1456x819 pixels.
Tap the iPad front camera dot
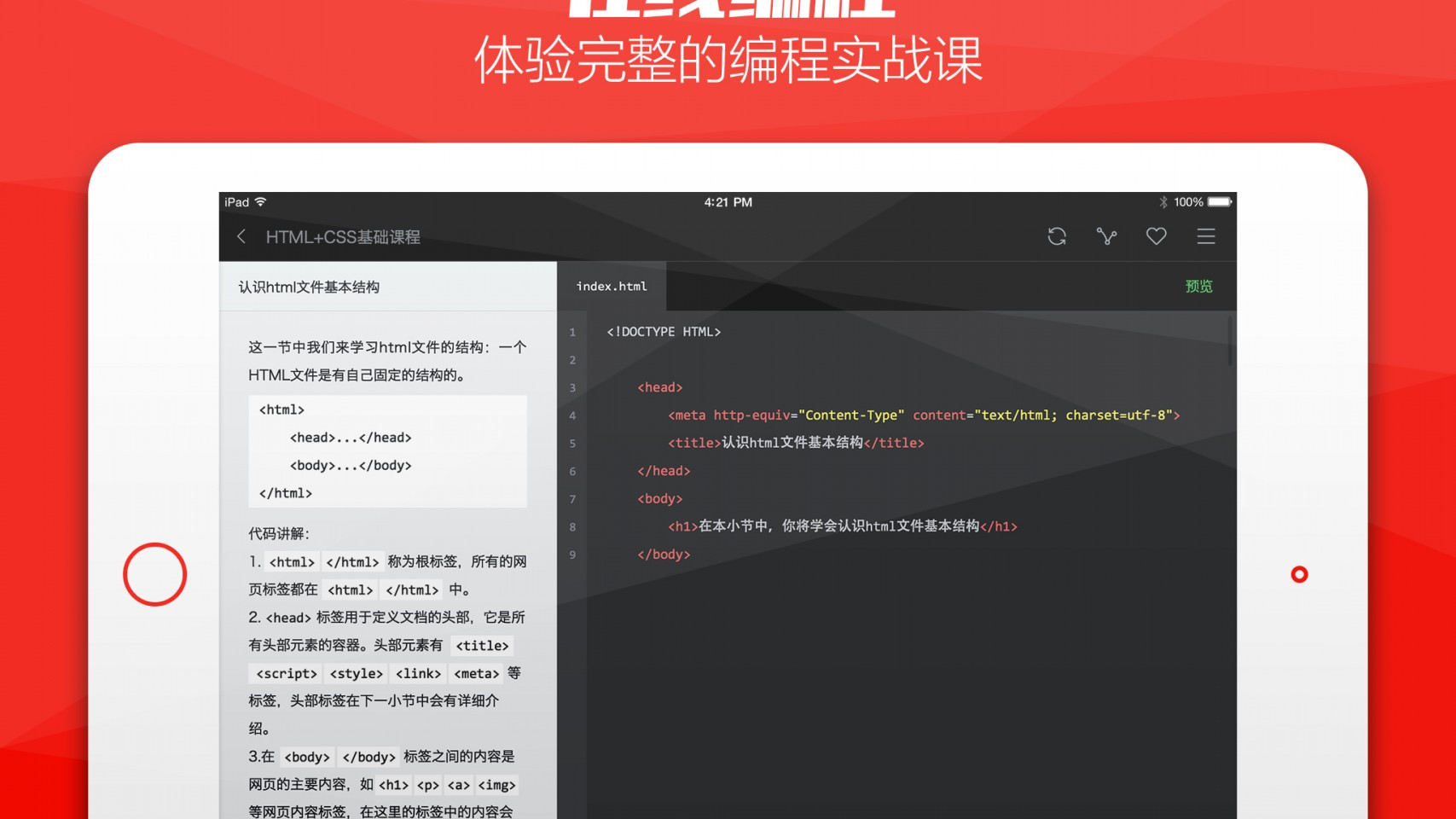[x=1299, y=574]
